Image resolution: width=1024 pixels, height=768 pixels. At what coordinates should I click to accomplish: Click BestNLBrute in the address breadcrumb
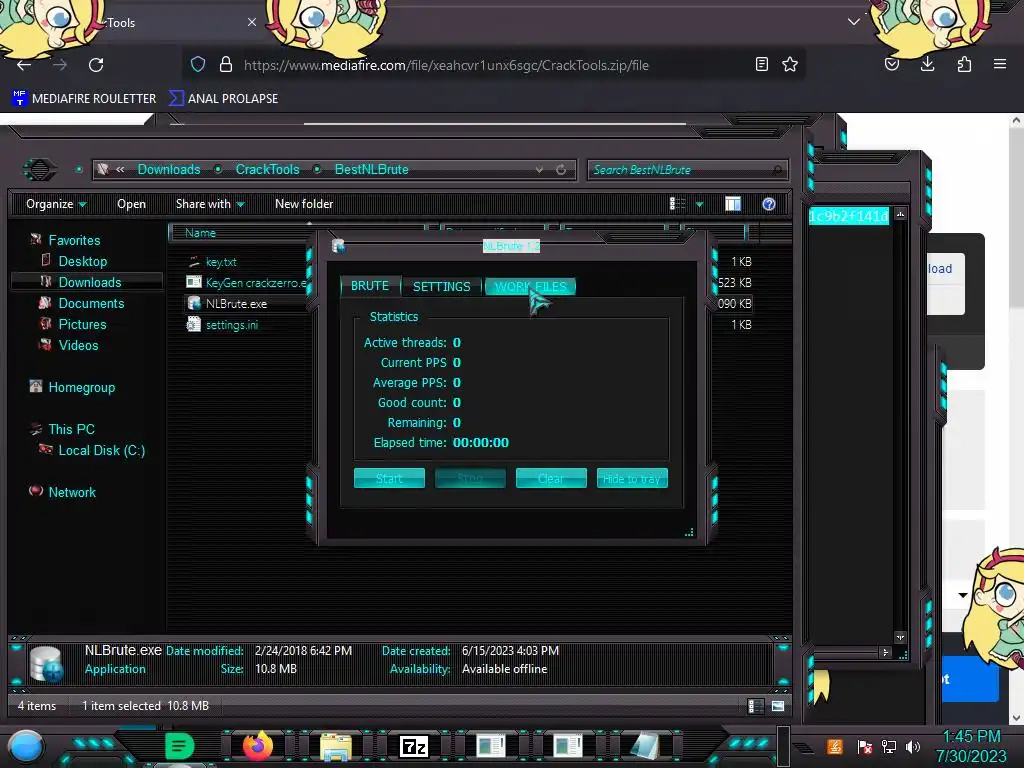(372, 169)
